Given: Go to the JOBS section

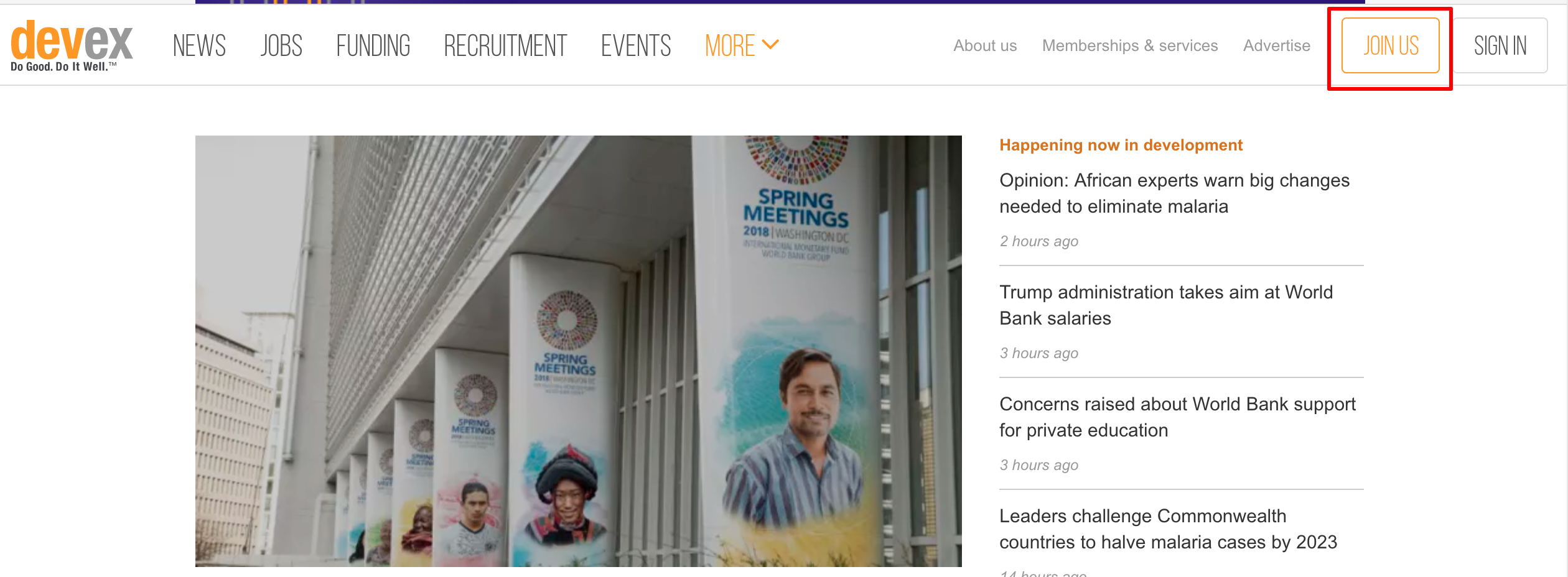Looking at the screenshot, I should pos(281,46).
